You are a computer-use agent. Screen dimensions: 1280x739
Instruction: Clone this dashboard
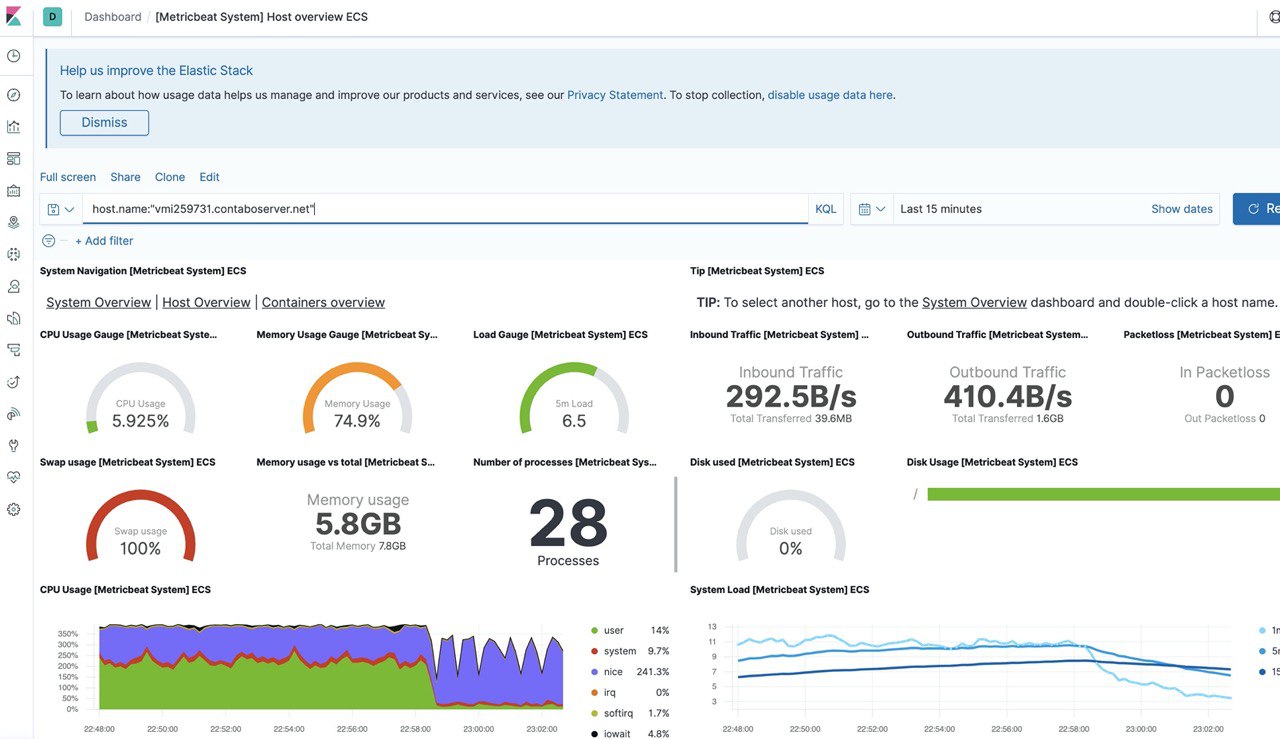[170, 177]
